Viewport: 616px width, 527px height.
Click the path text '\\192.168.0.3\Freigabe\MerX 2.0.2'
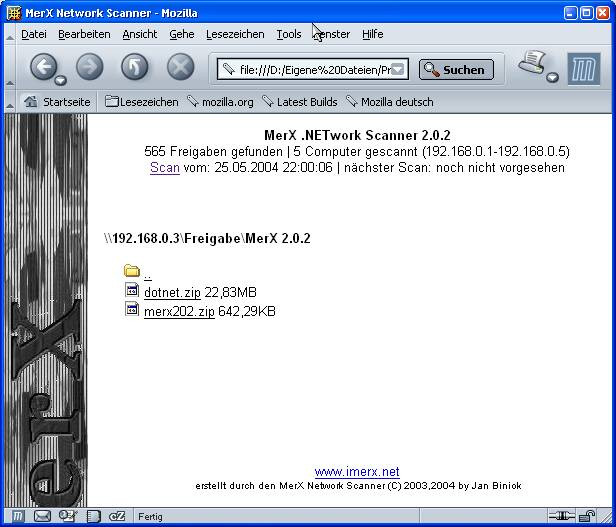click(207, 238)
